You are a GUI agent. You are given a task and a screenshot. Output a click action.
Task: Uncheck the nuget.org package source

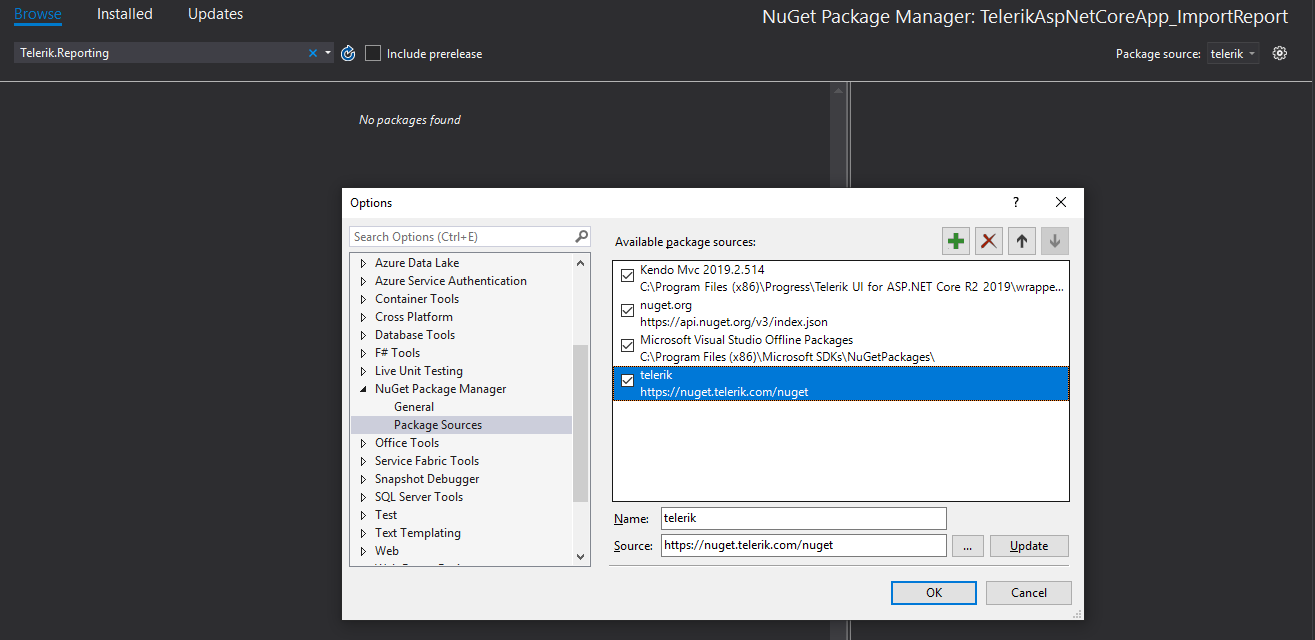pos(628,311)
